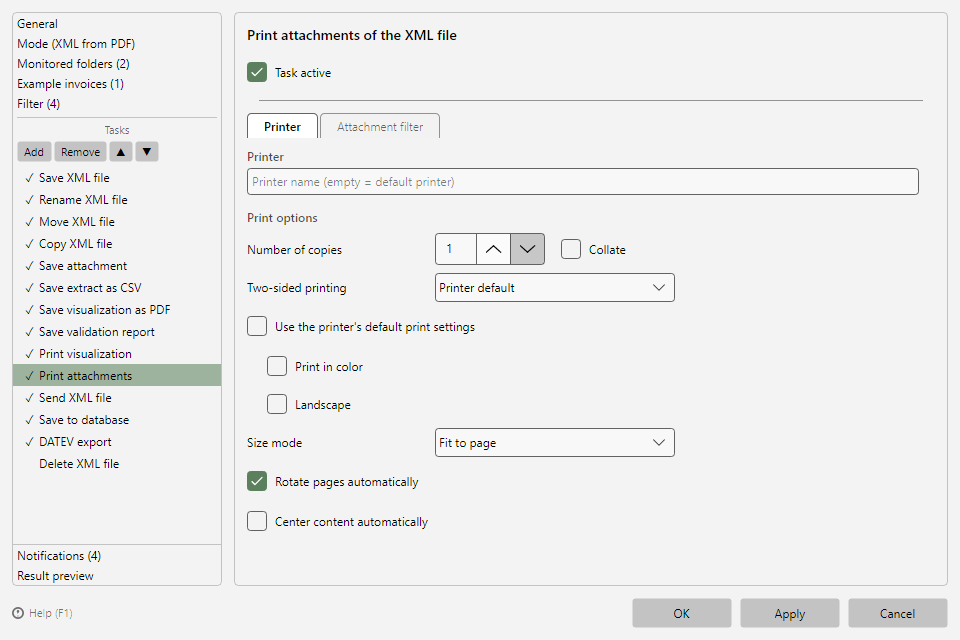Select the Save extract as CSV task
Screen dimensions: 960x640
117,288
